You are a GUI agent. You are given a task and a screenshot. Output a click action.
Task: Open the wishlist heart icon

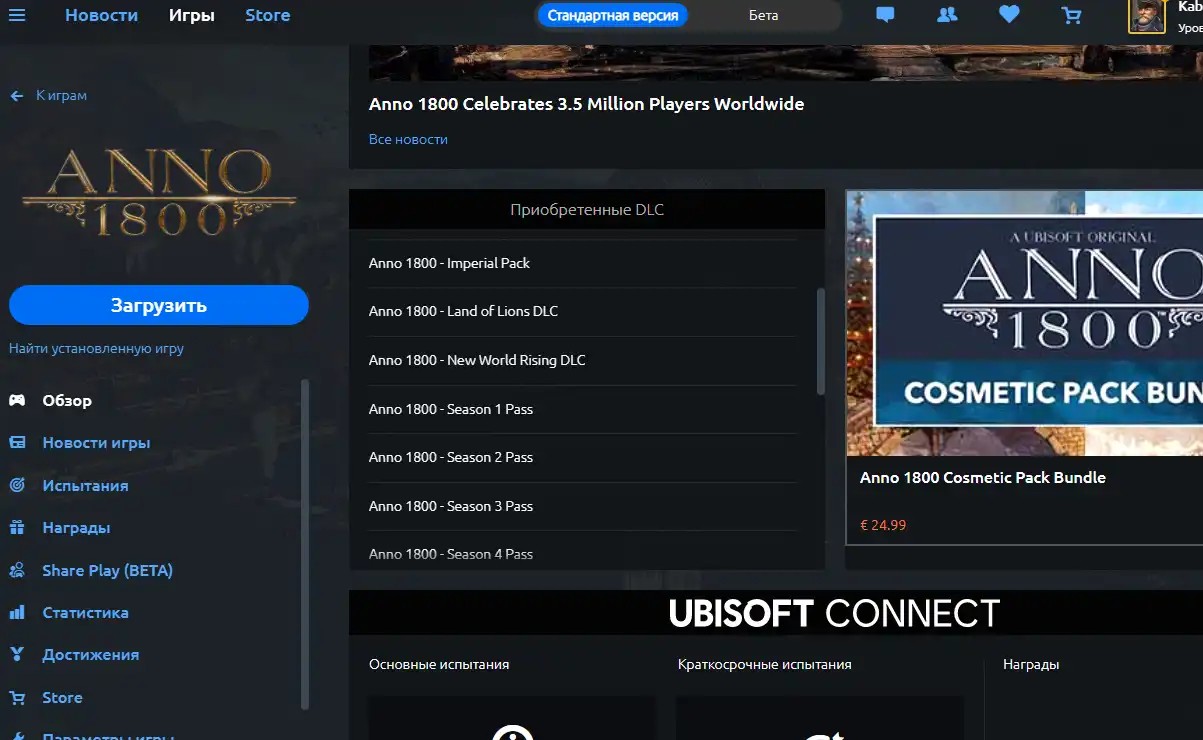[1009, 15]
